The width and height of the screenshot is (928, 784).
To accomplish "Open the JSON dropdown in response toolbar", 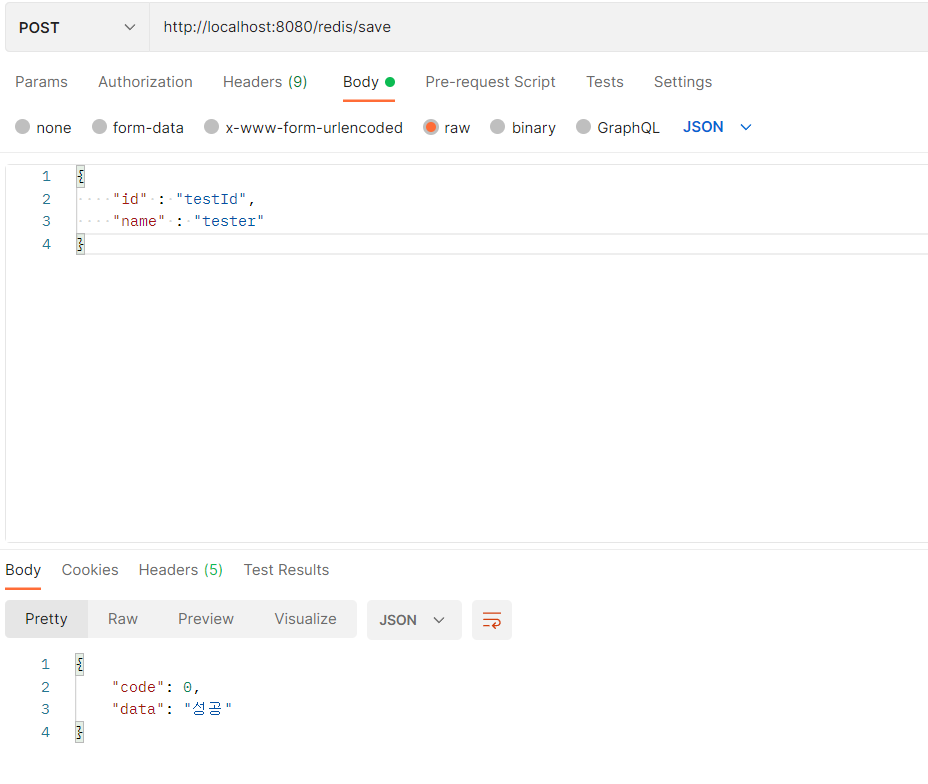I will pyautogui.click(x=413, y=619).
